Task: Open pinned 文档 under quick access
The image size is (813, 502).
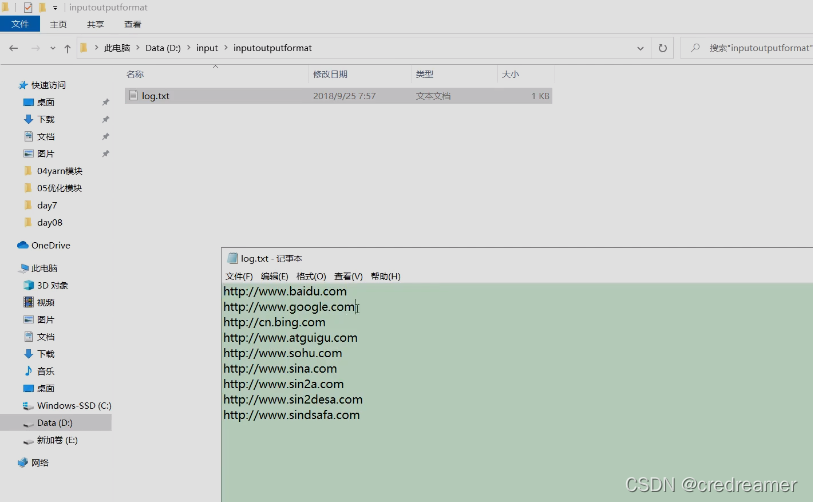Action: (x=46, y=136)
